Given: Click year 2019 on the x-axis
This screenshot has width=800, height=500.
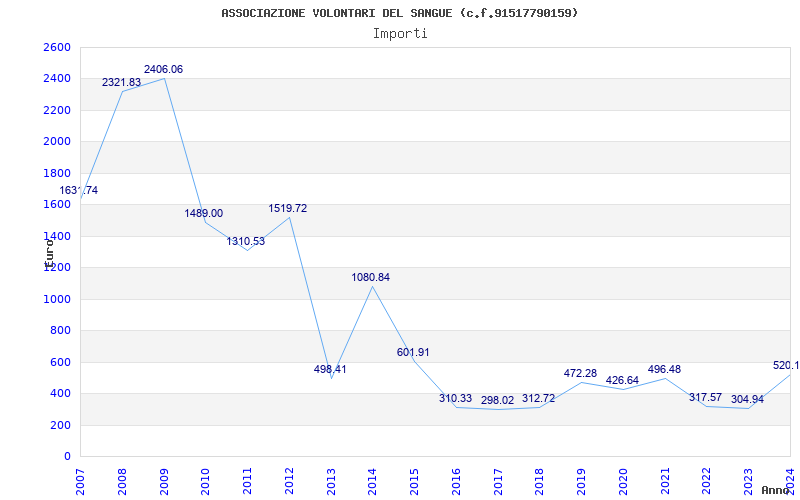Looking at the screenshot, I should tap(582, 482).
